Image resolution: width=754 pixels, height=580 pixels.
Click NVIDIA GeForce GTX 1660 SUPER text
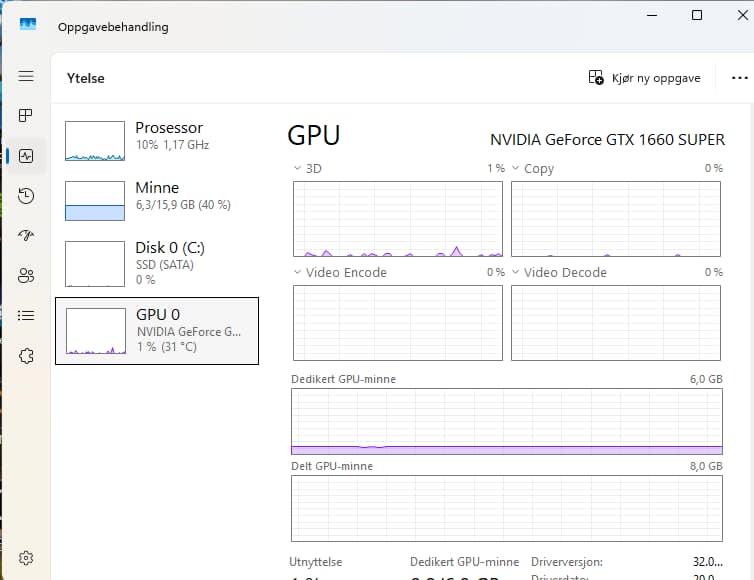[607, 139]
